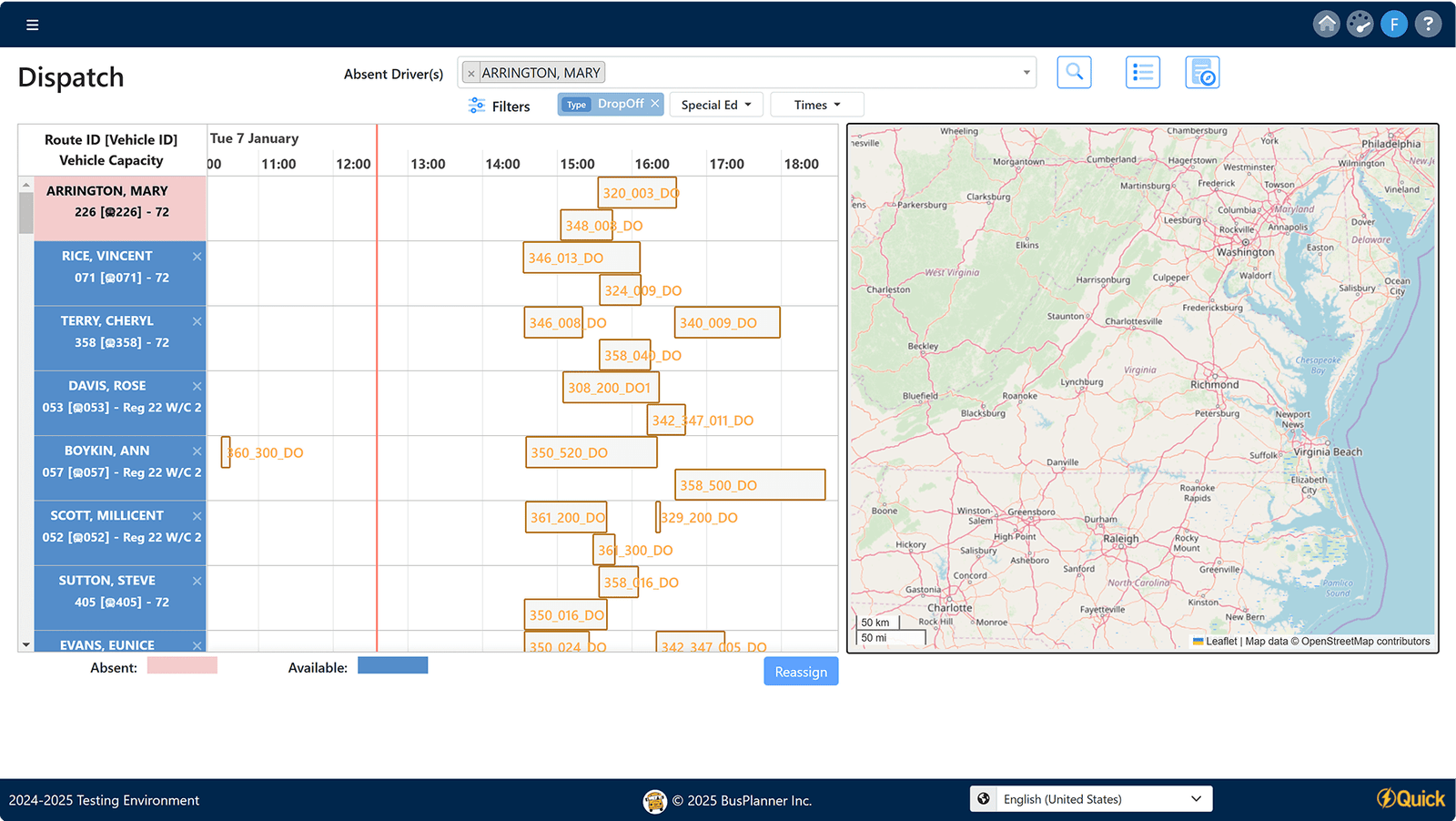
Task: Open the list view icon button
Action: 1142,72
